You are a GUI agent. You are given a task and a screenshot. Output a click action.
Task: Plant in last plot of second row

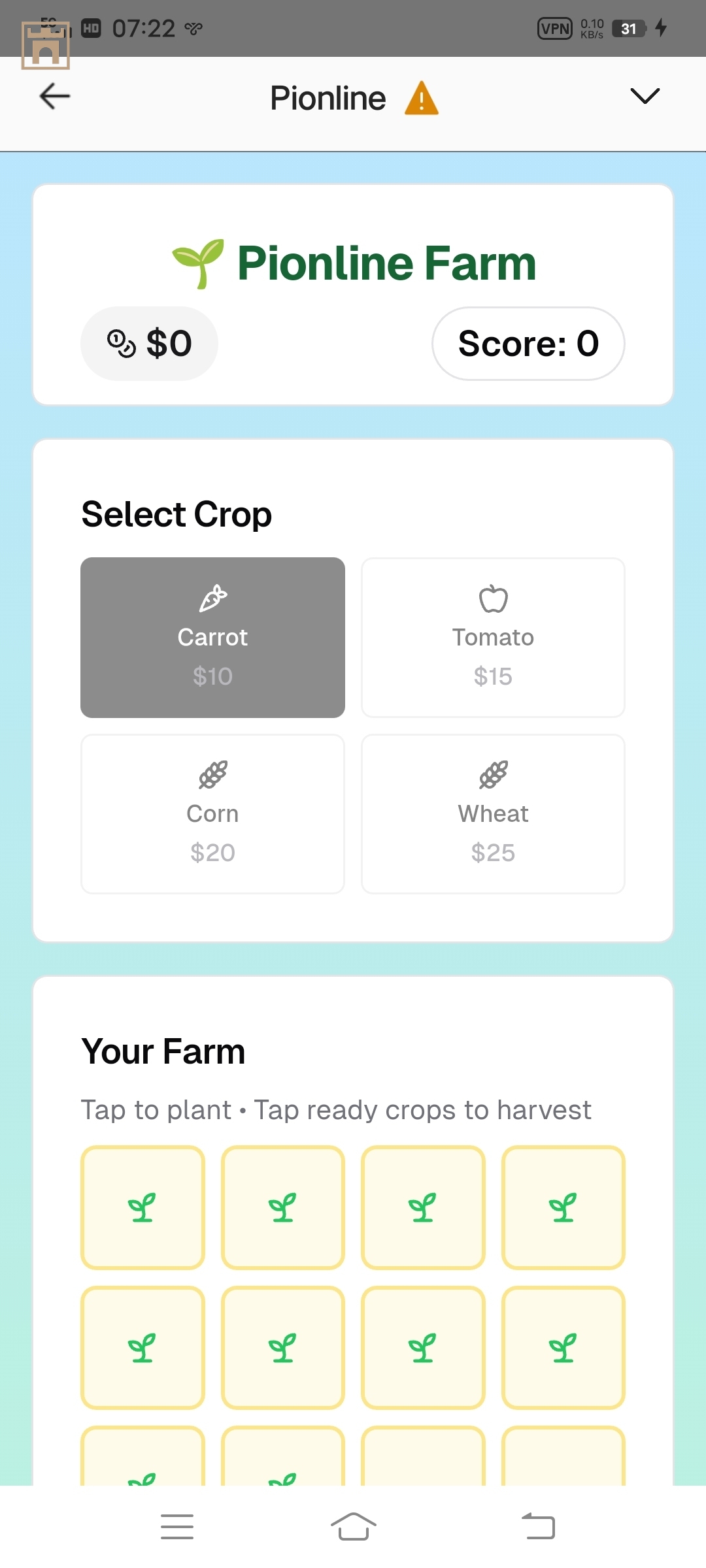point(563,1348)
